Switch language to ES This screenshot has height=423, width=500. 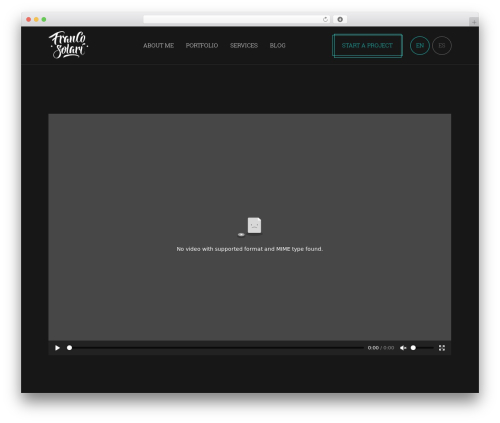442,46
